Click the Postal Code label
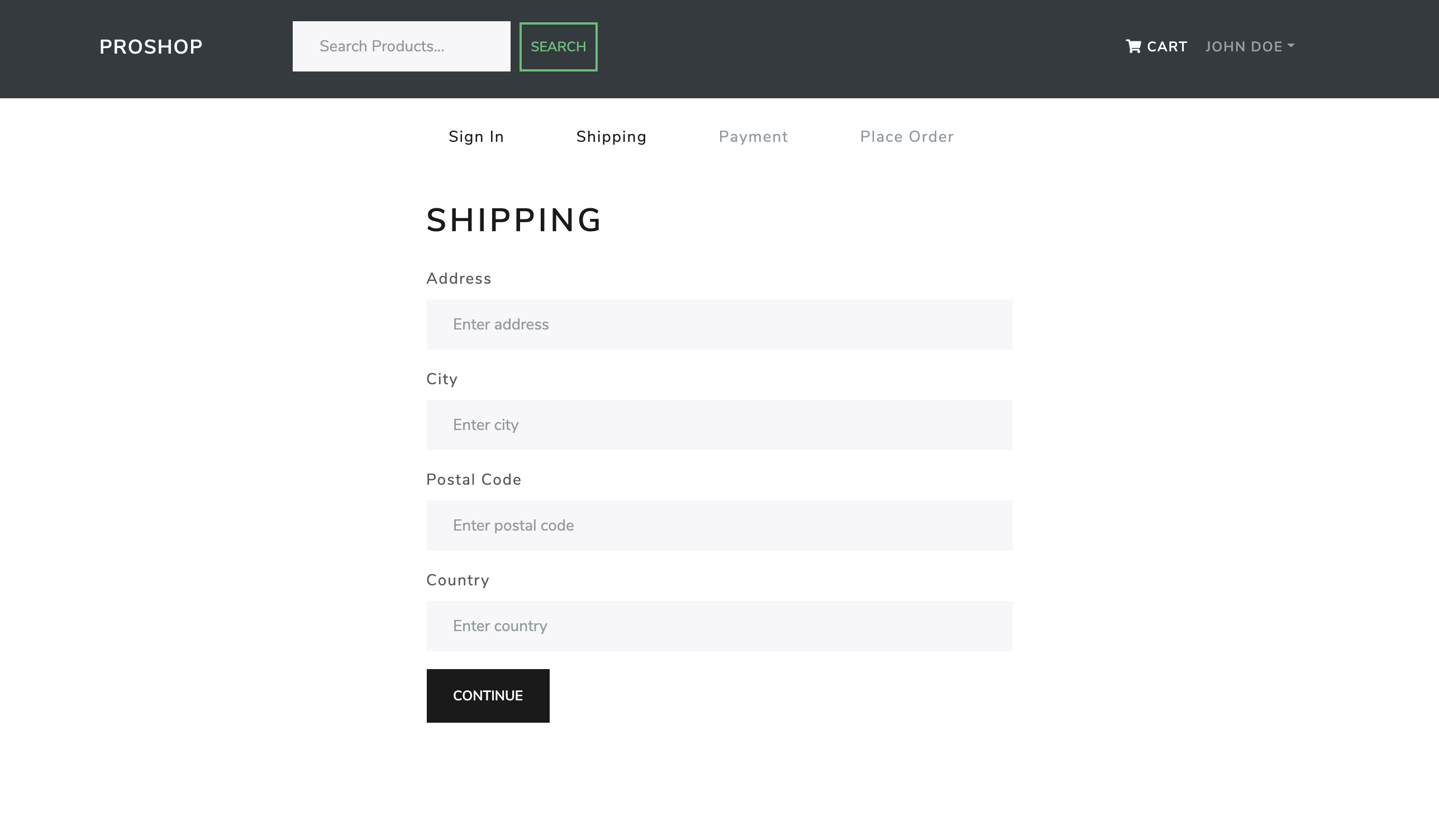Viewport: 1439px width, 840px height. (473, 480)
